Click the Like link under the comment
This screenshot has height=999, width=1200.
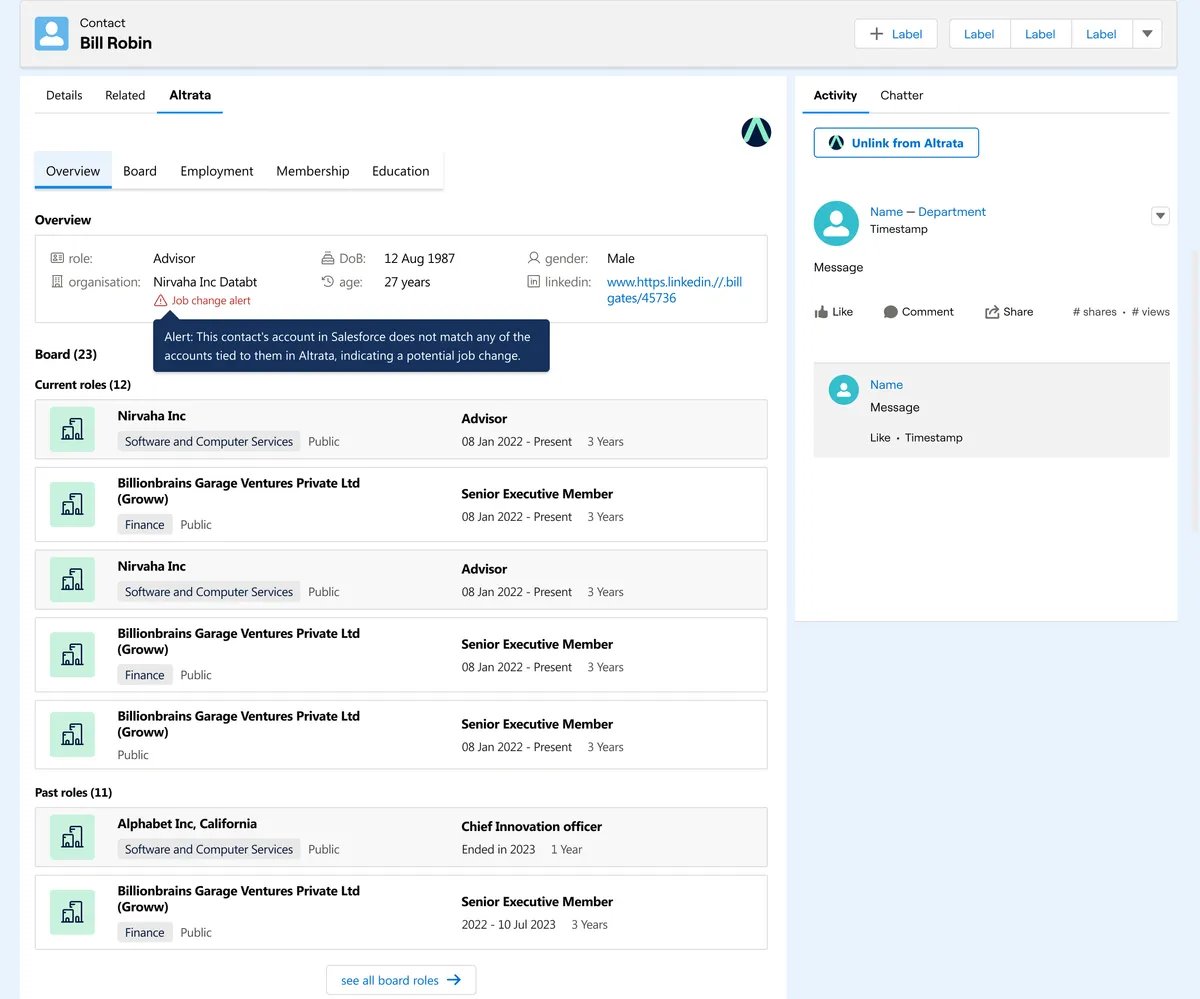click(880, 438)
